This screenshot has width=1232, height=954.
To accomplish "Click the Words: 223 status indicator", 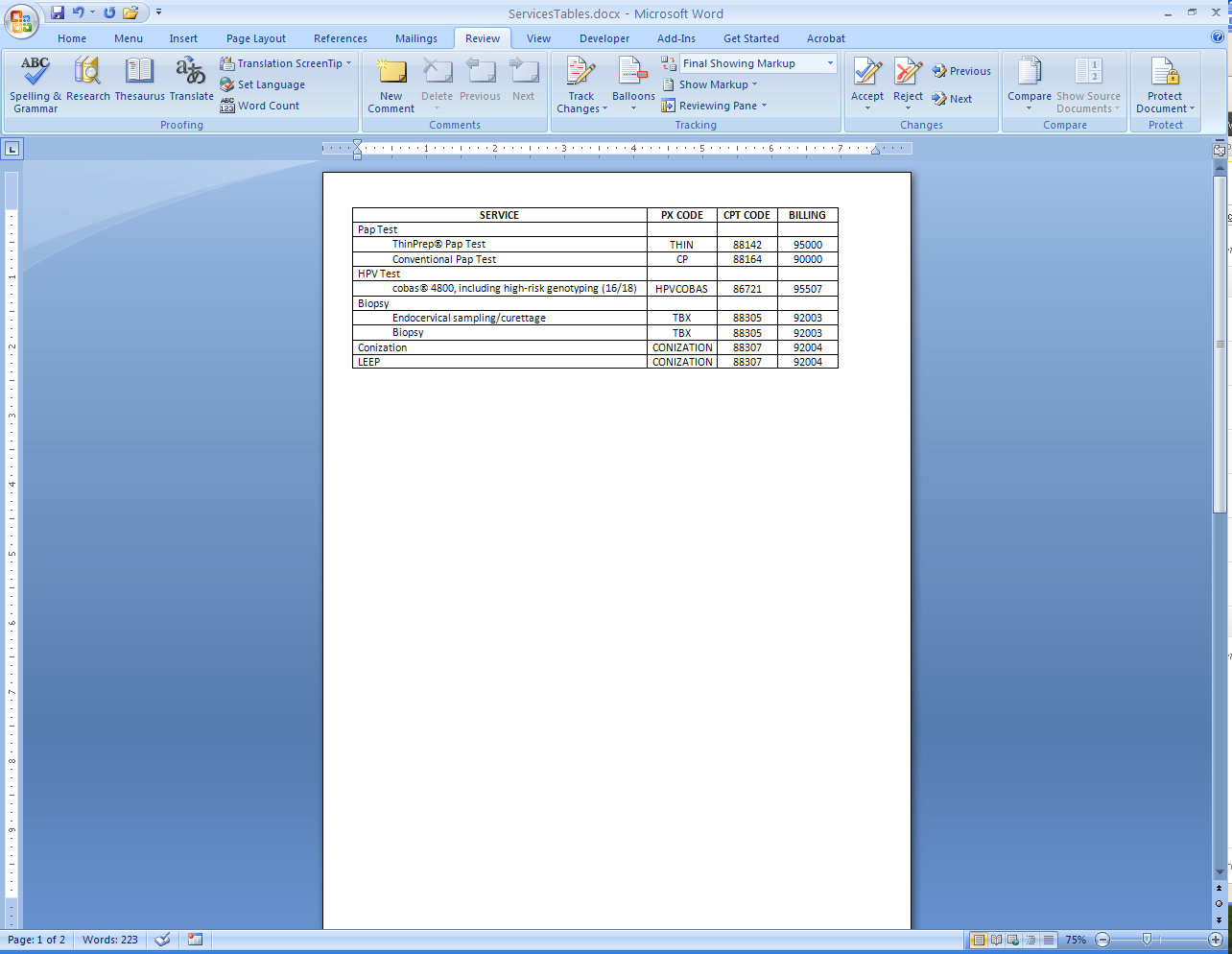I will (109, 940).
